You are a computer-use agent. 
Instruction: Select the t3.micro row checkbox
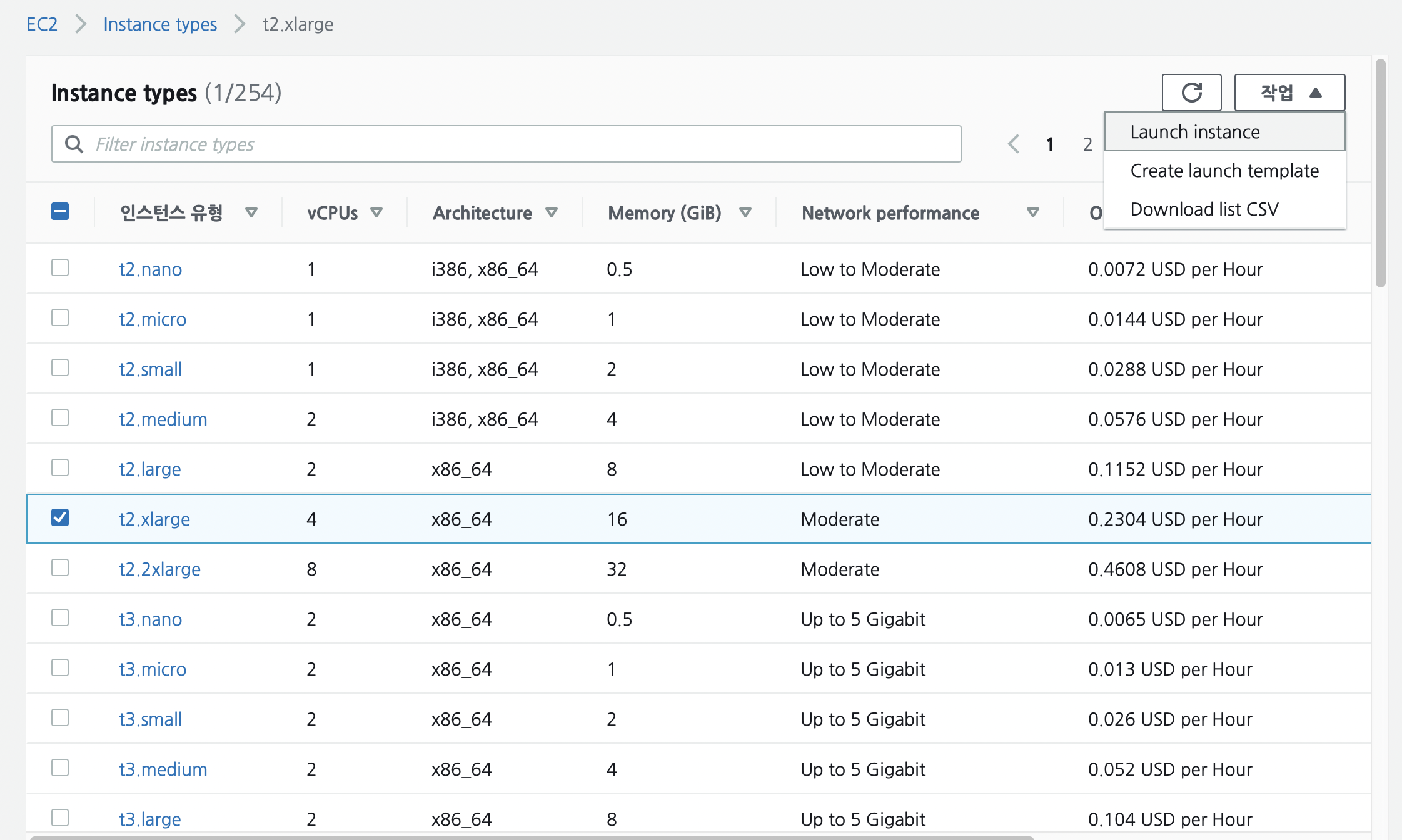[60, 668]
